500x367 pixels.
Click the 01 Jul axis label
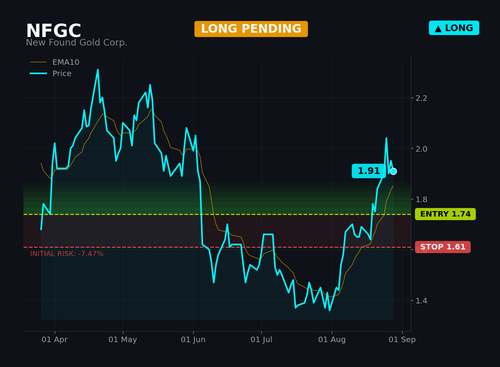coord(261,340)
